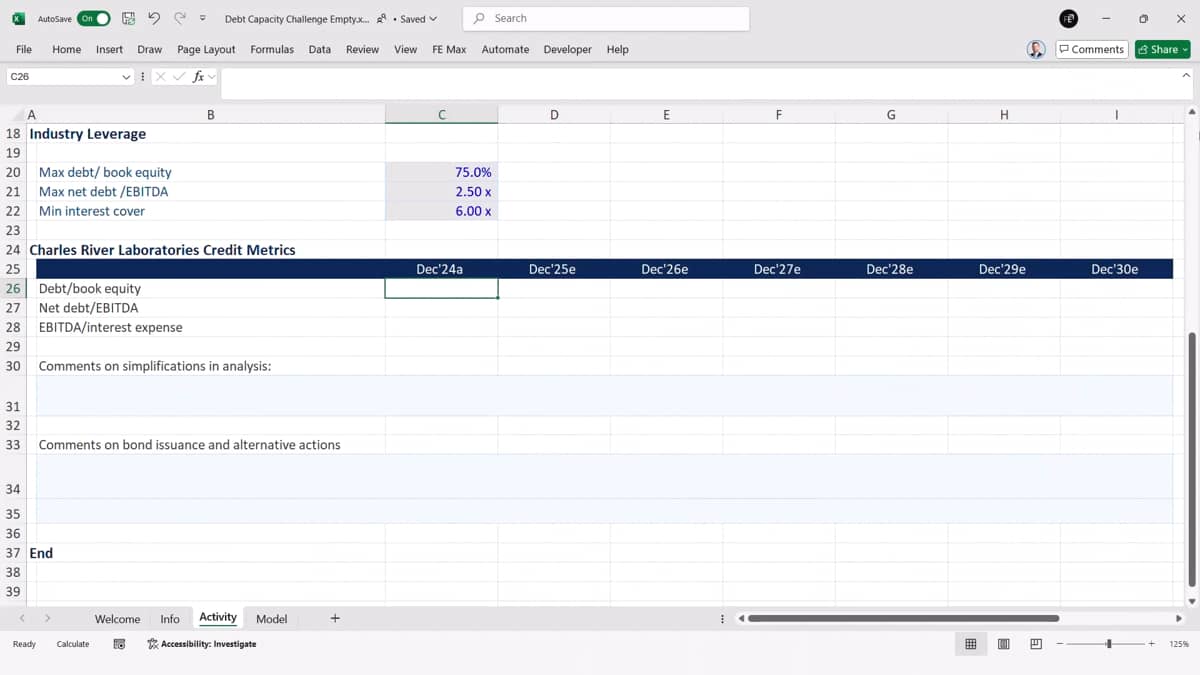
Task: Open the Data ribbon tab
Action: (x=320, y=49)
